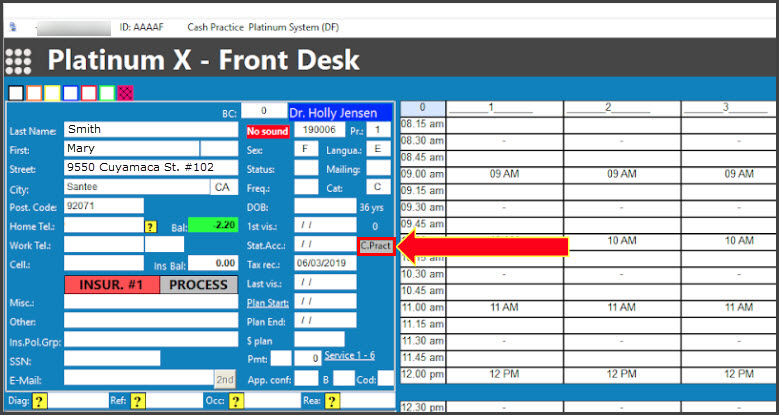Click the BC field showing 0
779x415 pixels.
264,110
